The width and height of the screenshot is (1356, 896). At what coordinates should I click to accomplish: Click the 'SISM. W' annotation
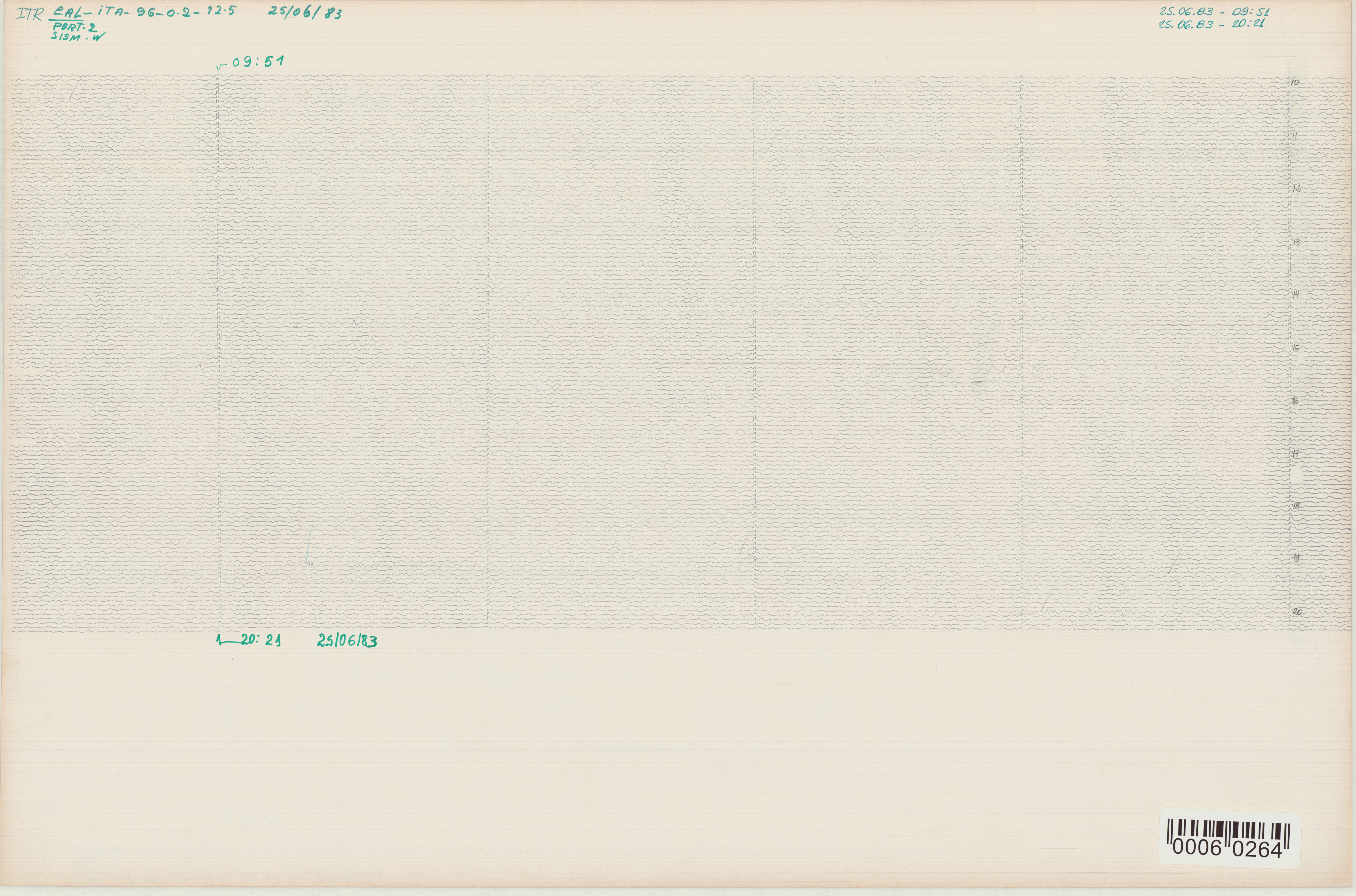78,36
